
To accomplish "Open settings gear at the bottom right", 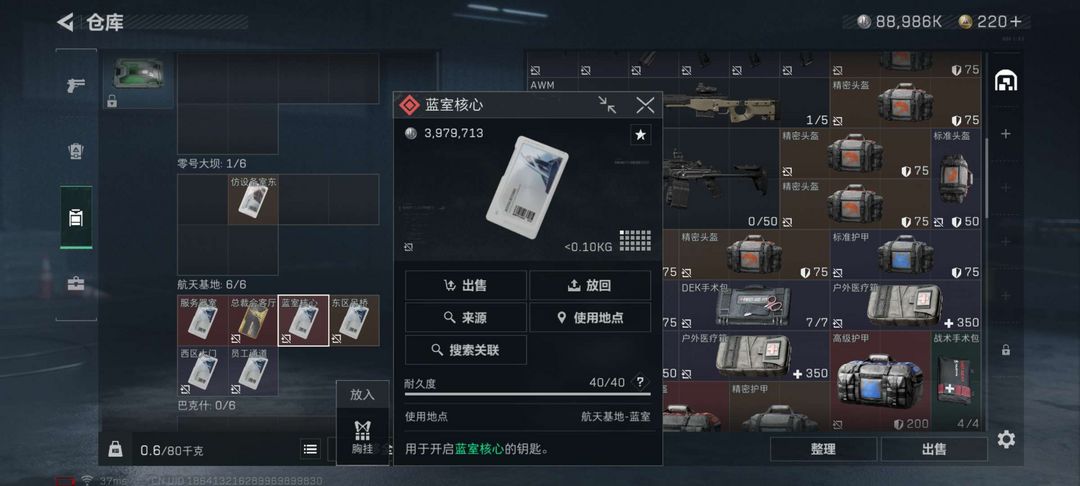I will (1006, 439).
